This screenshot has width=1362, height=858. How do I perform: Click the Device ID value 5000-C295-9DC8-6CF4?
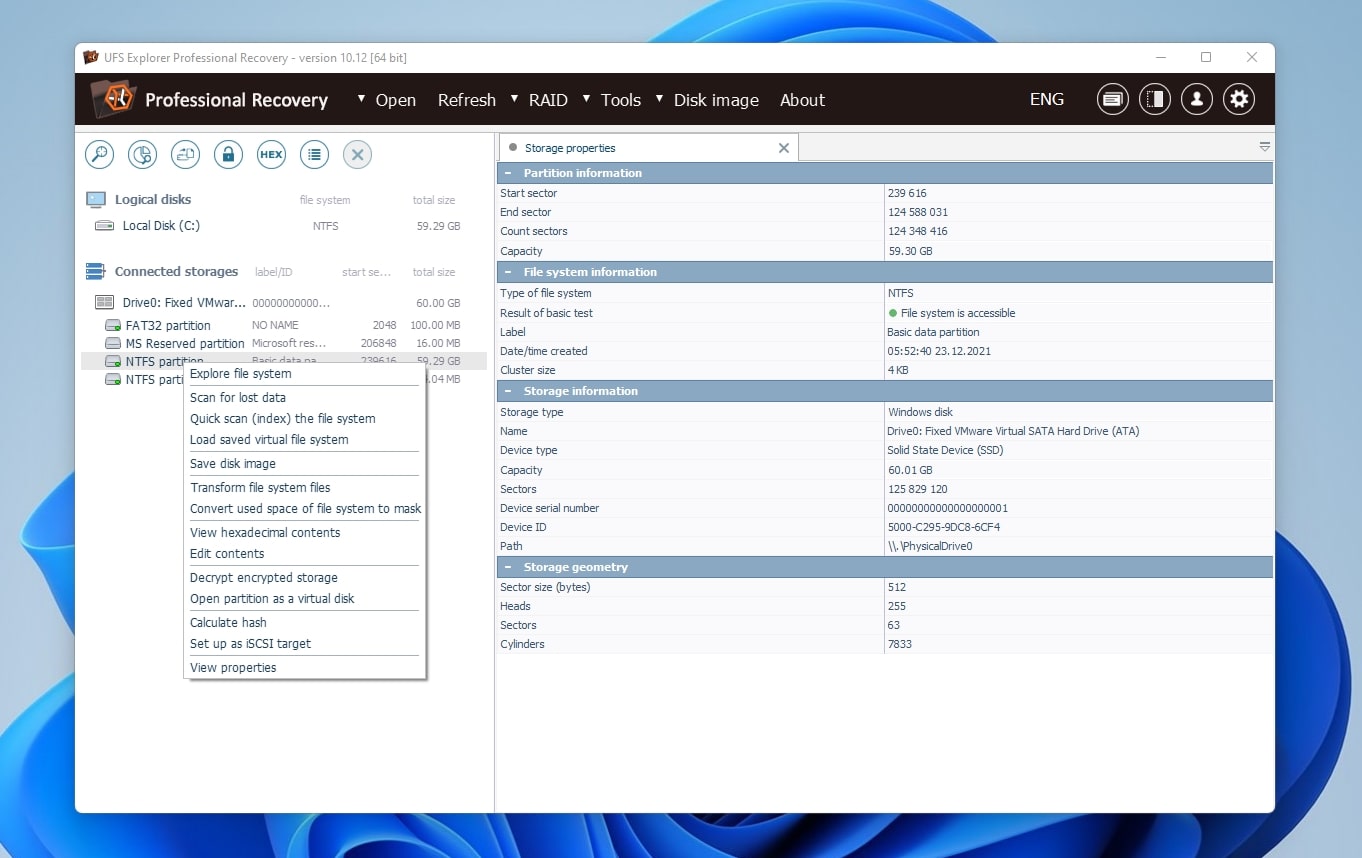click(x=943, y=527)
